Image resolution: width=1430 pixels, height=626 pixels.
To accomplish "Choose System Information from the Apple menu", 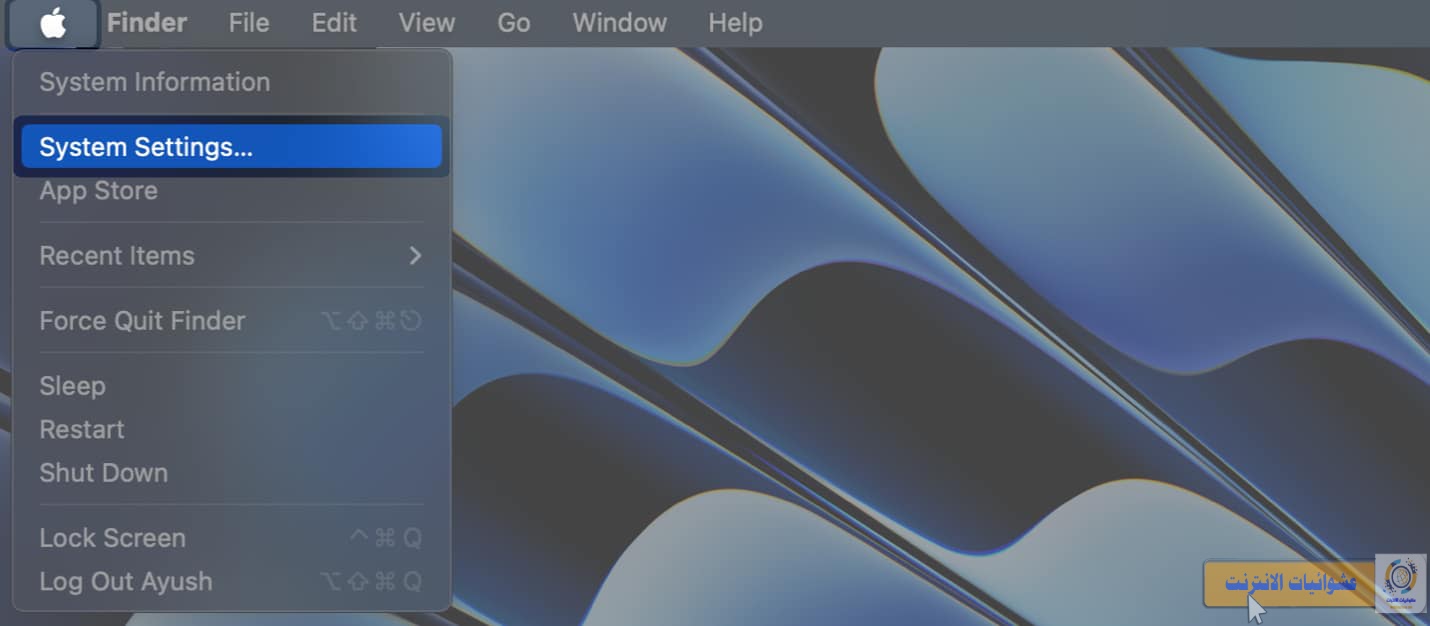I will pyautogui.click(x=231, y=82).
